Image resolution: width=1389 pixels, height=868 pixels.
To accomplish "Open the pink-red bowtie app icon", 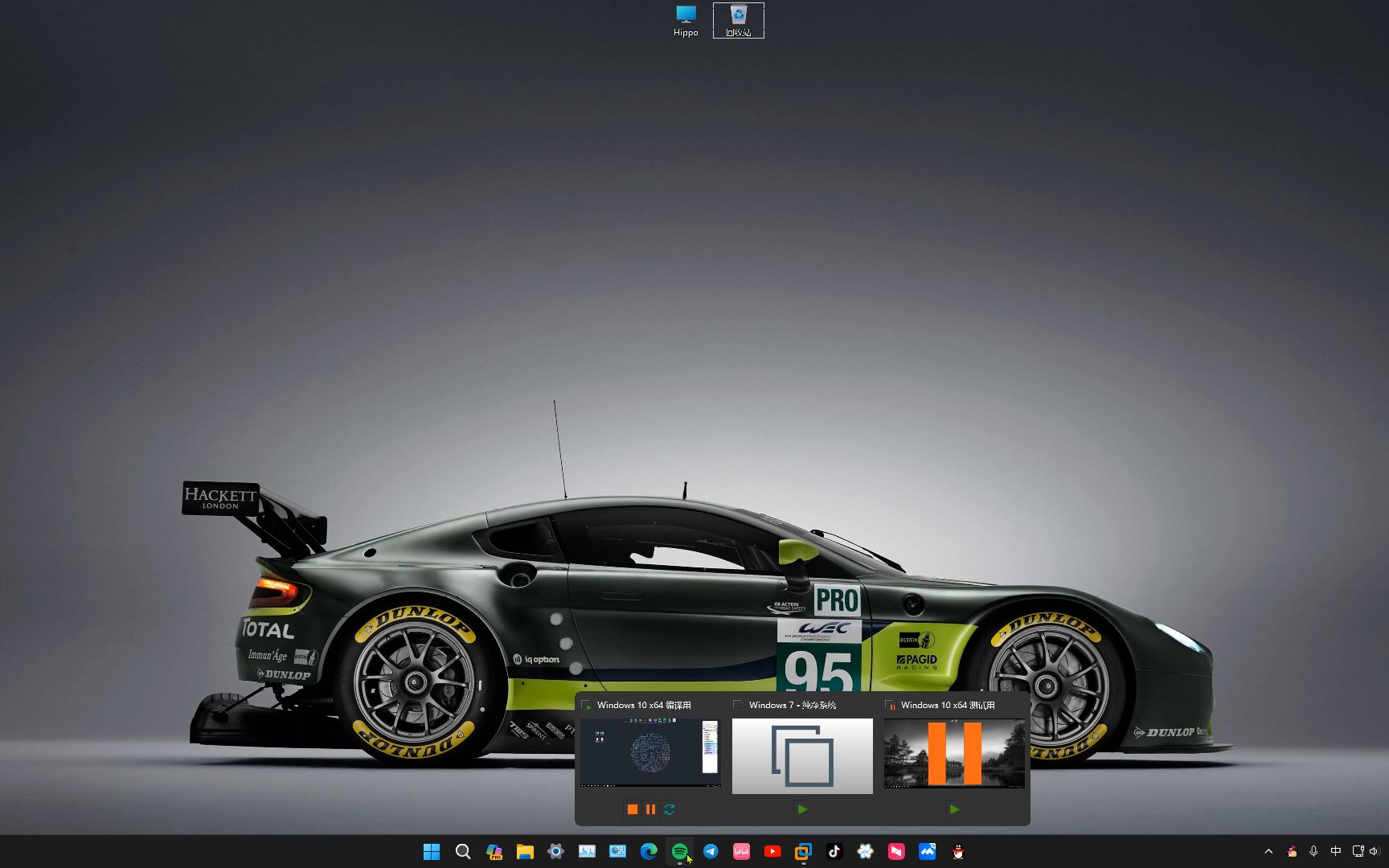I will [x=896, y=851].
